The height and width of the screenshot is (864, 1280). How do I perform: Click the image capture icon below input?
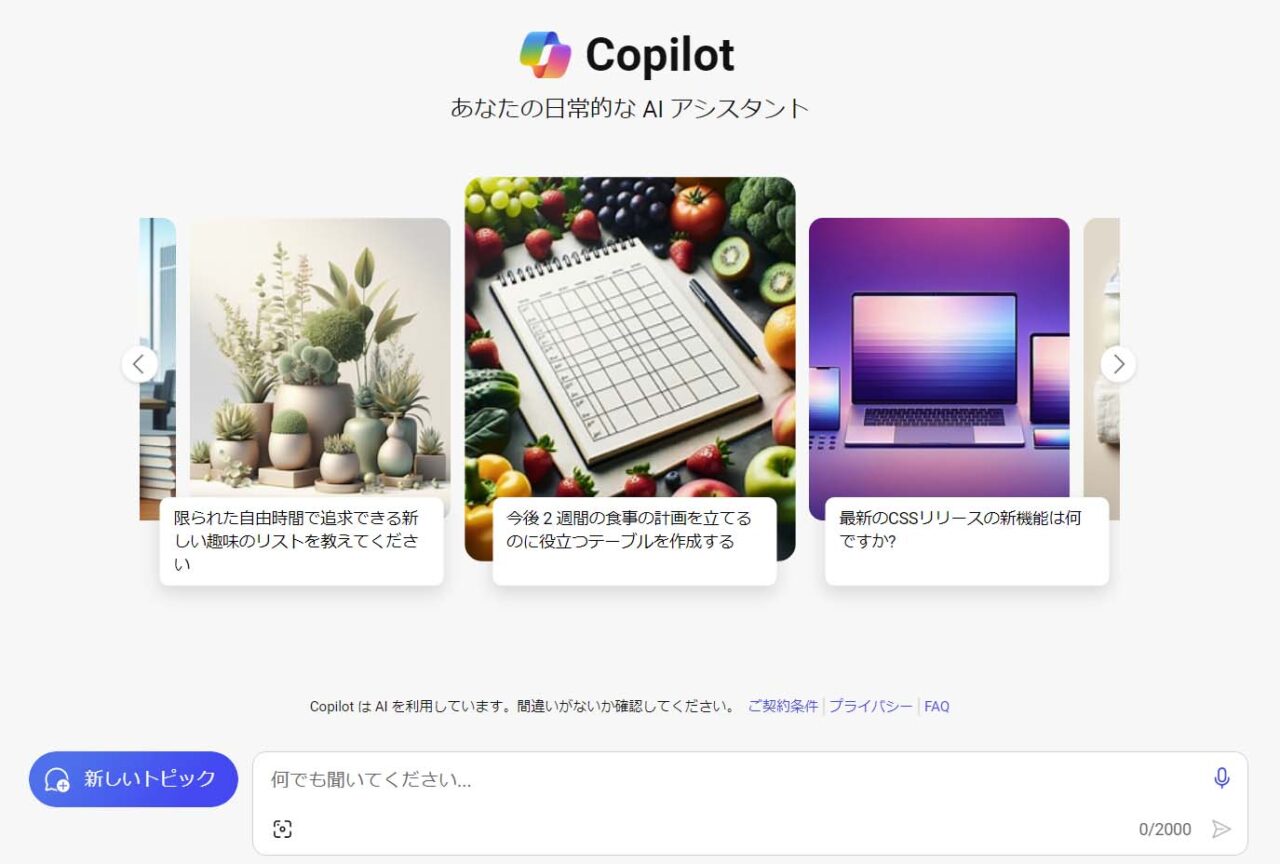pos(282,829)
